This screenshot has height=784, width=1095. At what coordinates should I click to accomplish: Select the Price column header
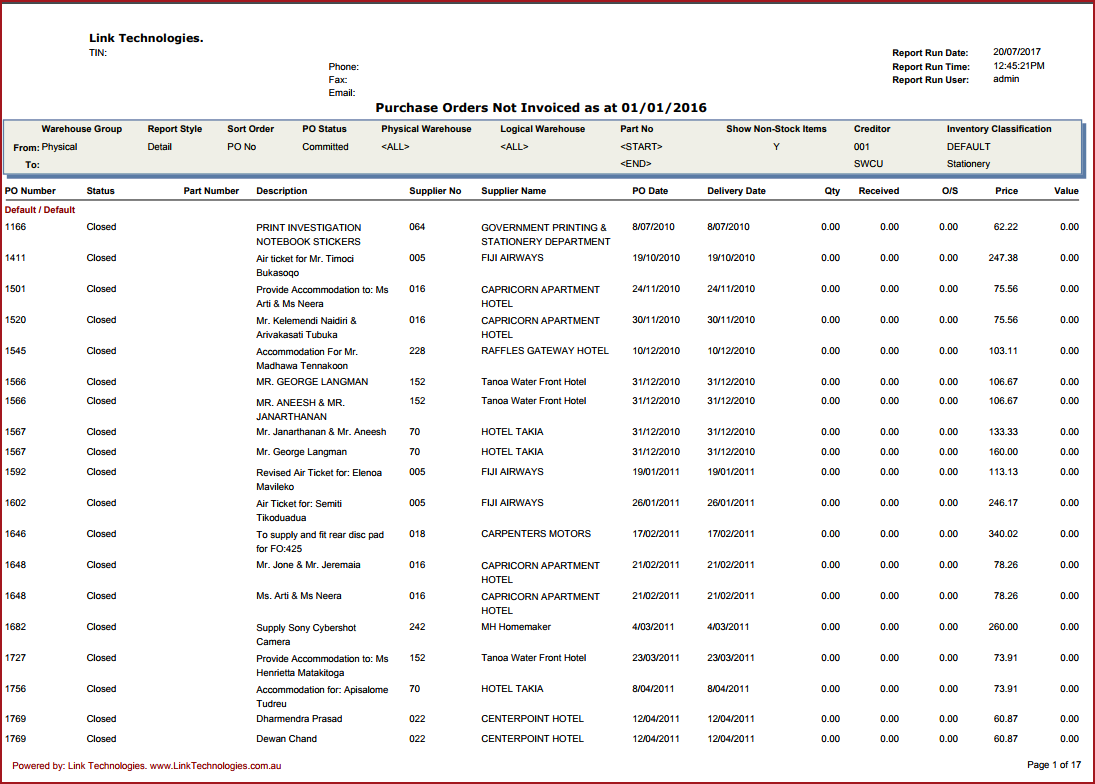[1006, 191]
